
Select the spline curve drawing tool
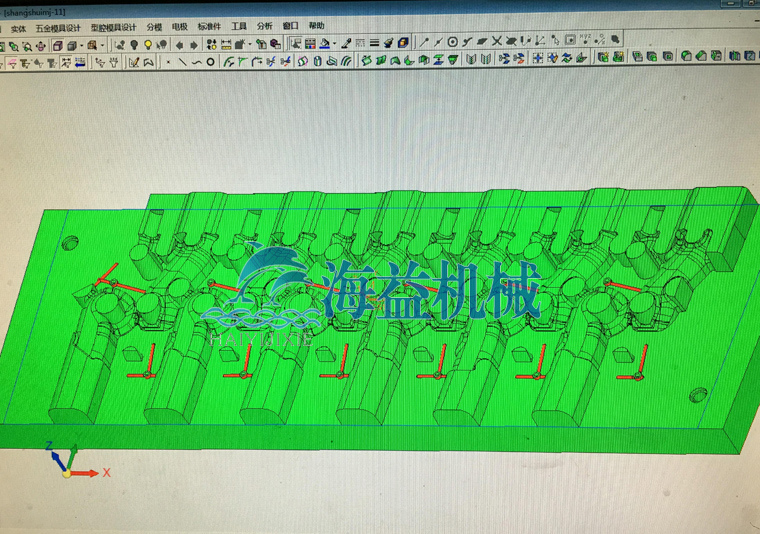pyautogui.click(x=197, y=62)
